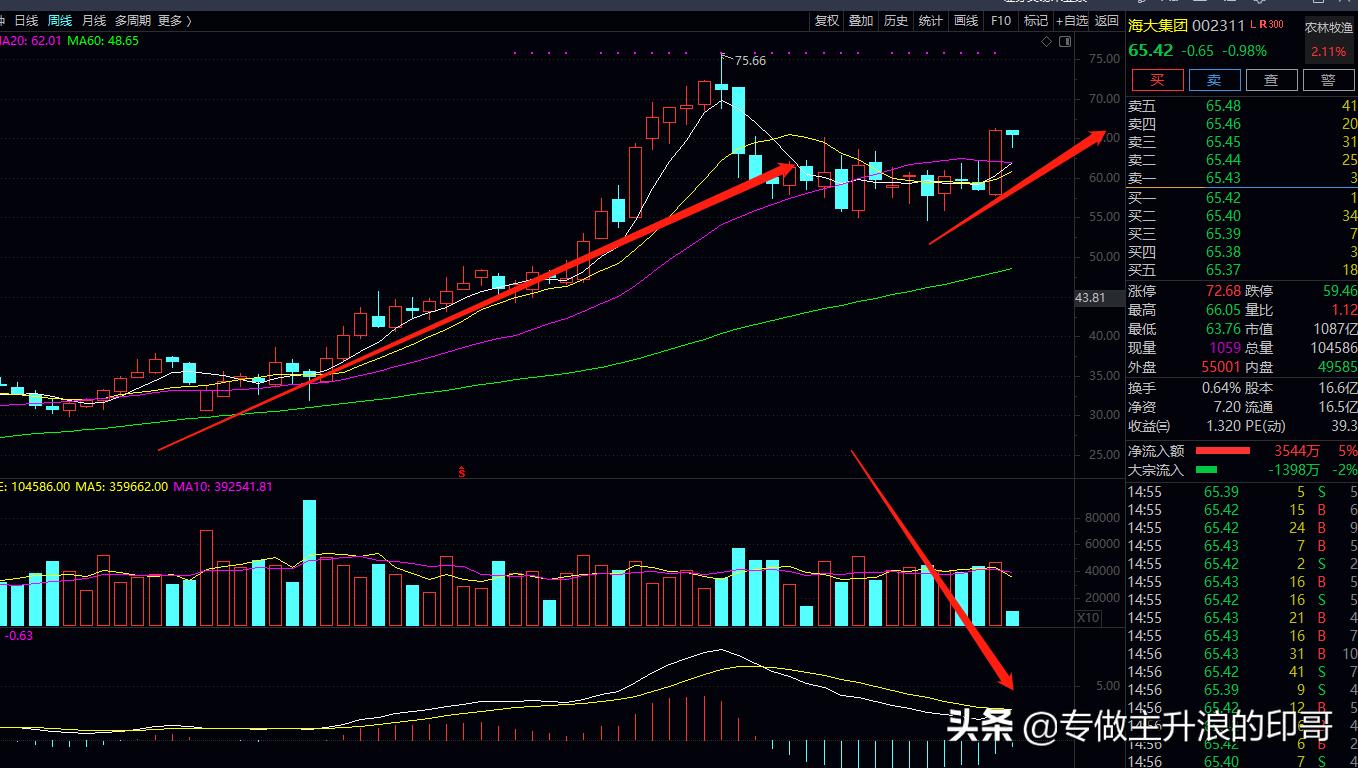Click the 叠加 overlay button
This screenshot has width=1358, height=768.
[x=861, y=20]
